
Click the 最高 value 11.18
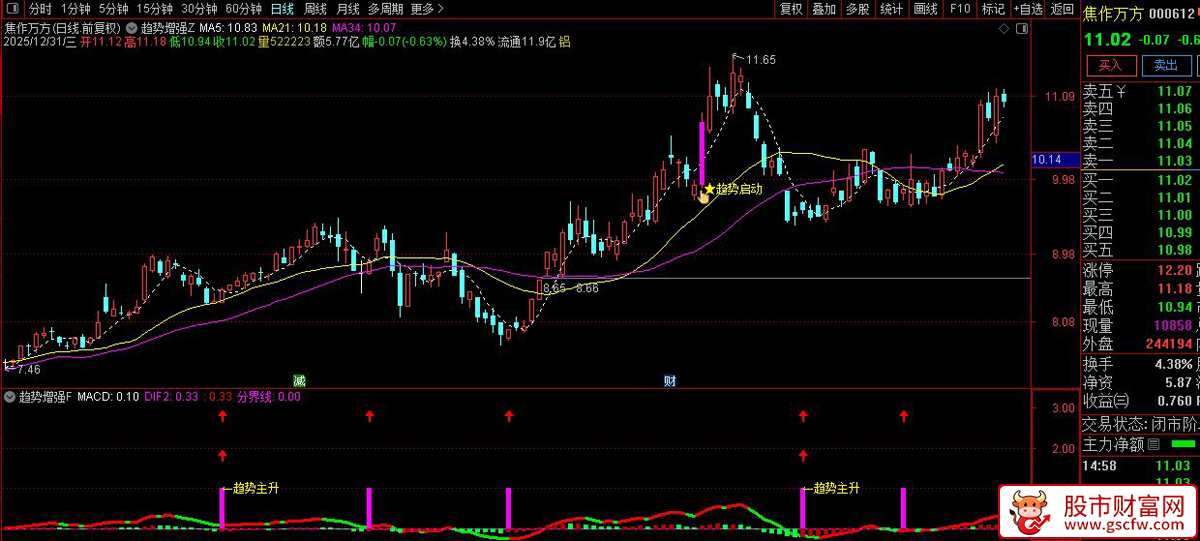pyautogui.click(x=1174, y=289)
